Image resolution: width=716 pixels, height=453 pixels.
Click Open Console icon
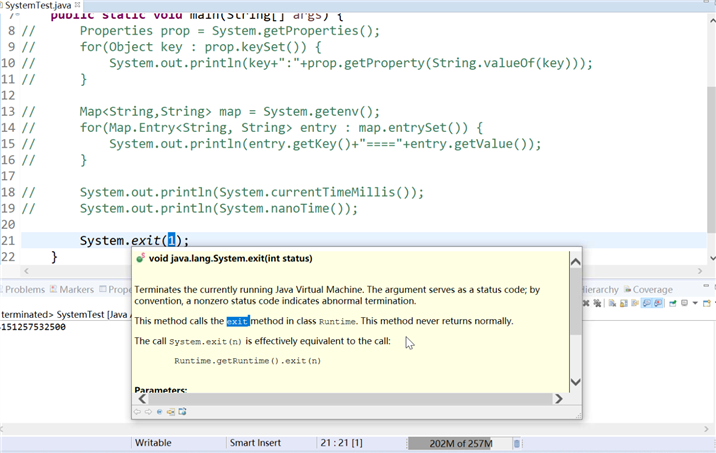click(x=707, y=303)
